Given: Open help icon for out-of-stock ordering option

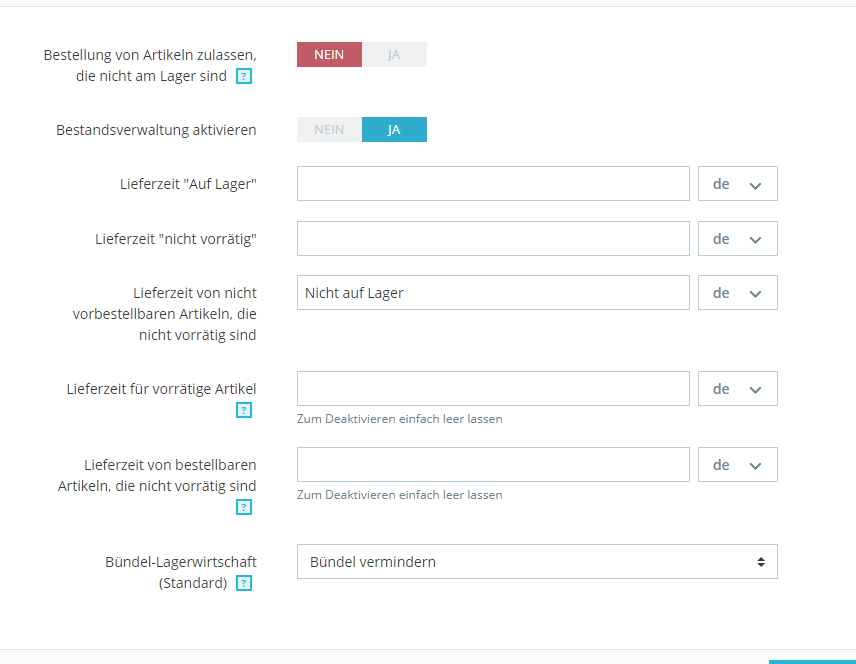Looking at the screenshot, I should tap(243, 76).
